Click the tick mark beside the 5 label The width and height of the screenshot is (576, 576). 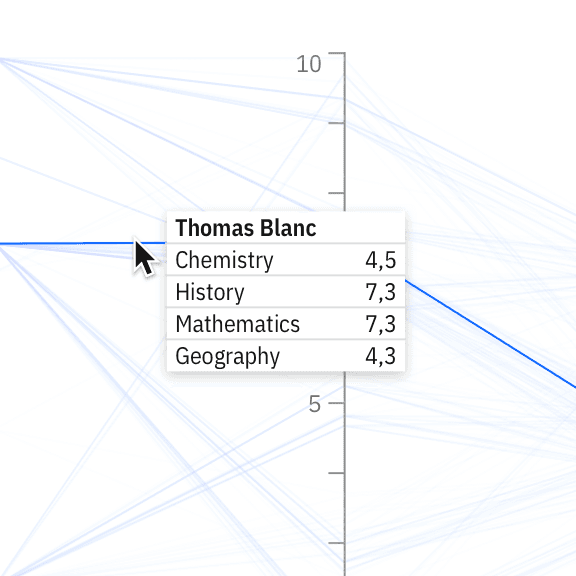tap(336, 403)
